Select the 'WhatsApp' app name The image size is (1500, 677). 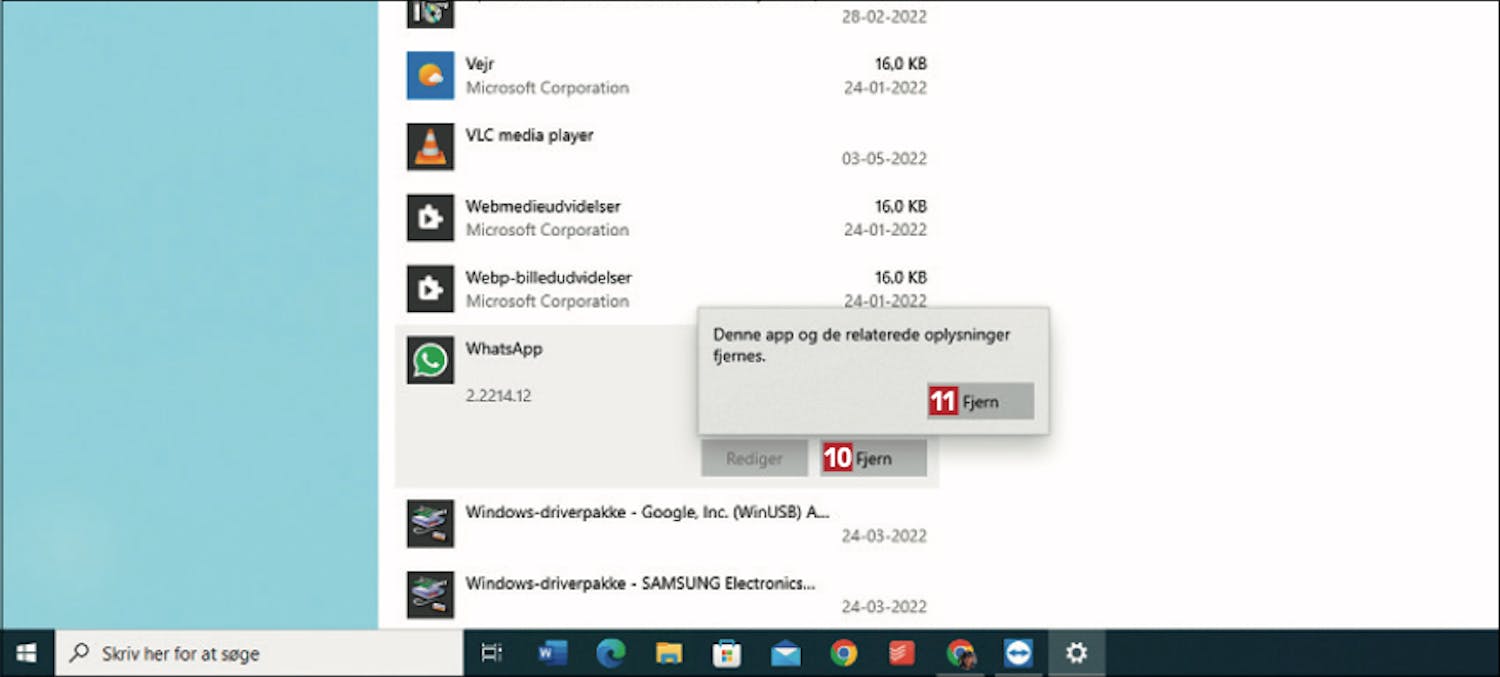tap(504, 348)
